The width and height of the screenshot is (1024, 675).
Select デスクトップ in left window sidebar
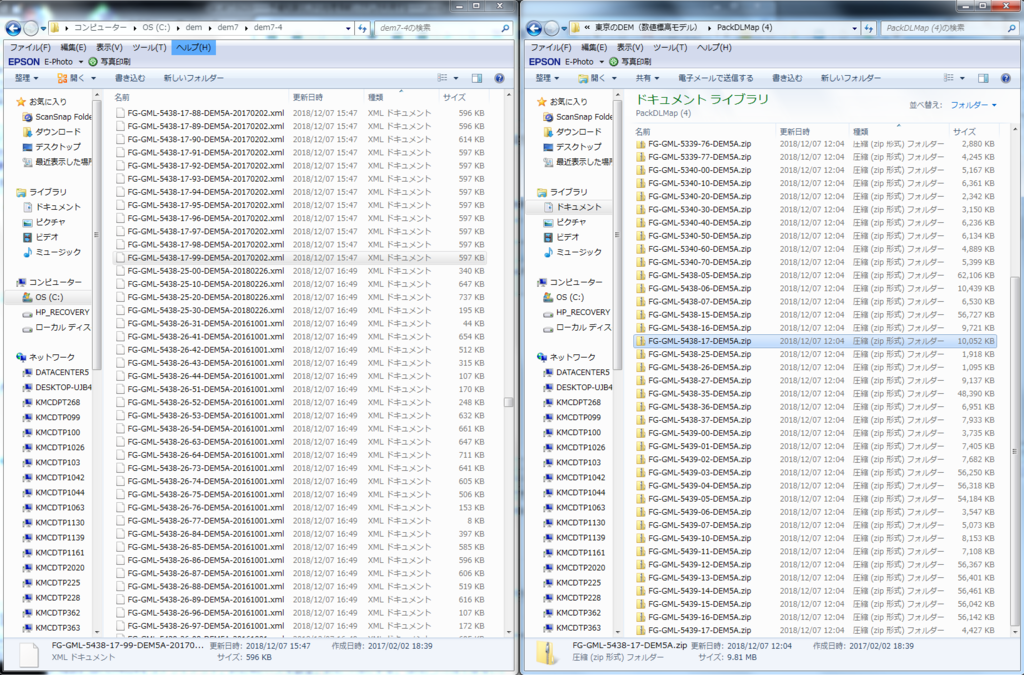tap(52, 147)
